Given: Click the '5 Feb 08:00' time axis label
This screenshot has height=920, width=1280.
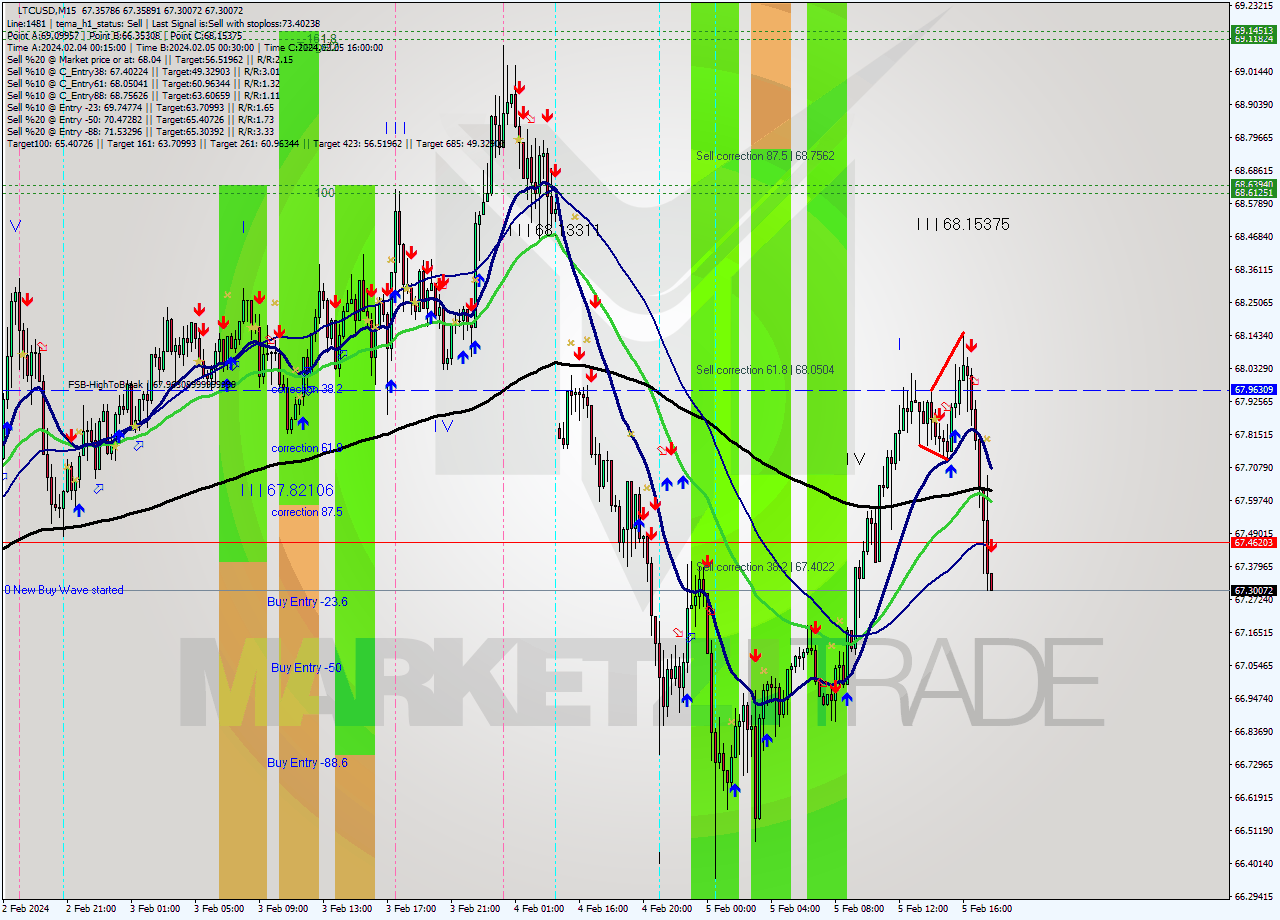Looking at the screenshot, I should pyautogui.click(x=861, y=909).
